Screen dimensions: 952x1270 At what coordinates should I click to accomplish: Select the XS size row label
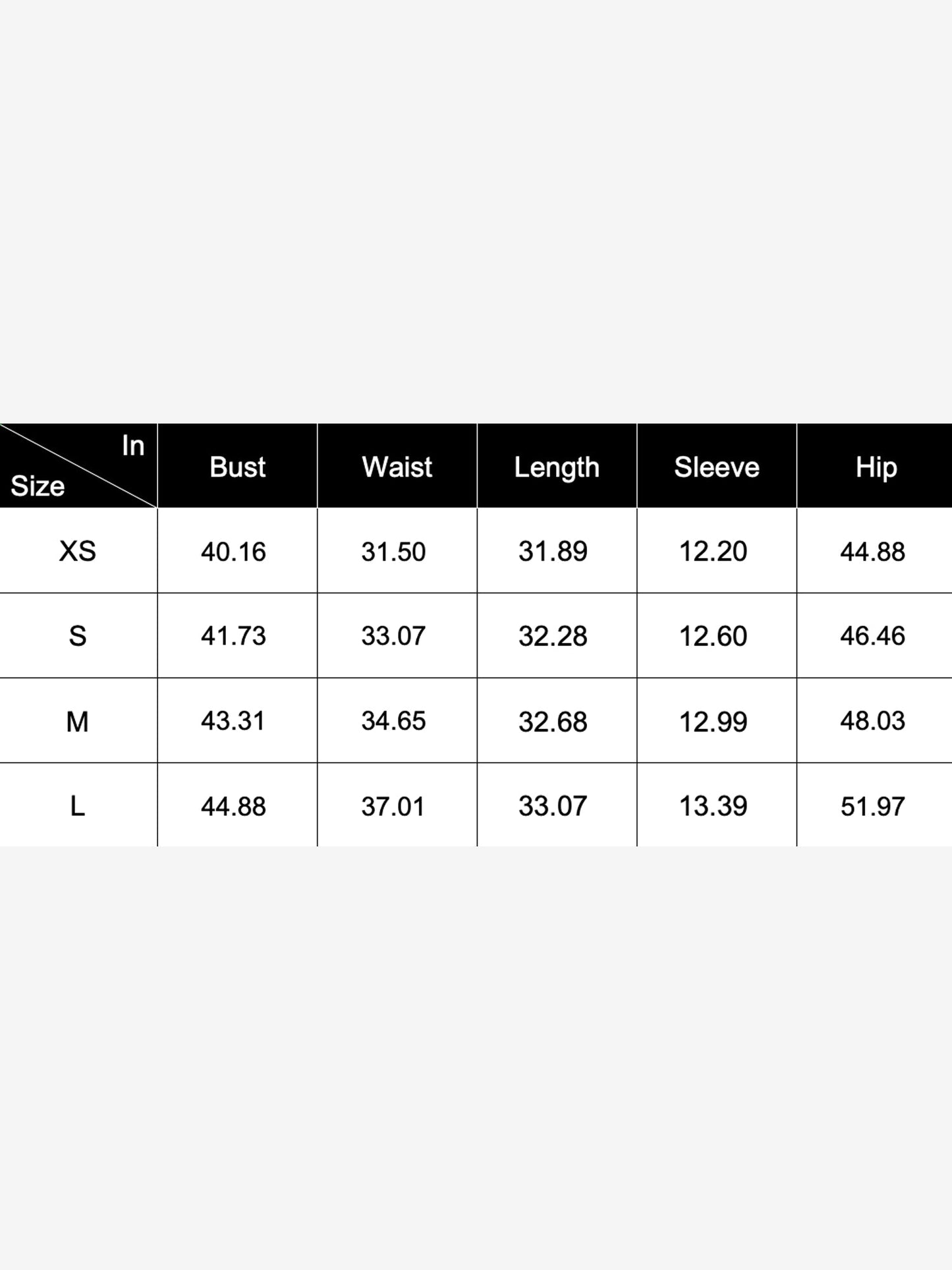coord(78,551)
